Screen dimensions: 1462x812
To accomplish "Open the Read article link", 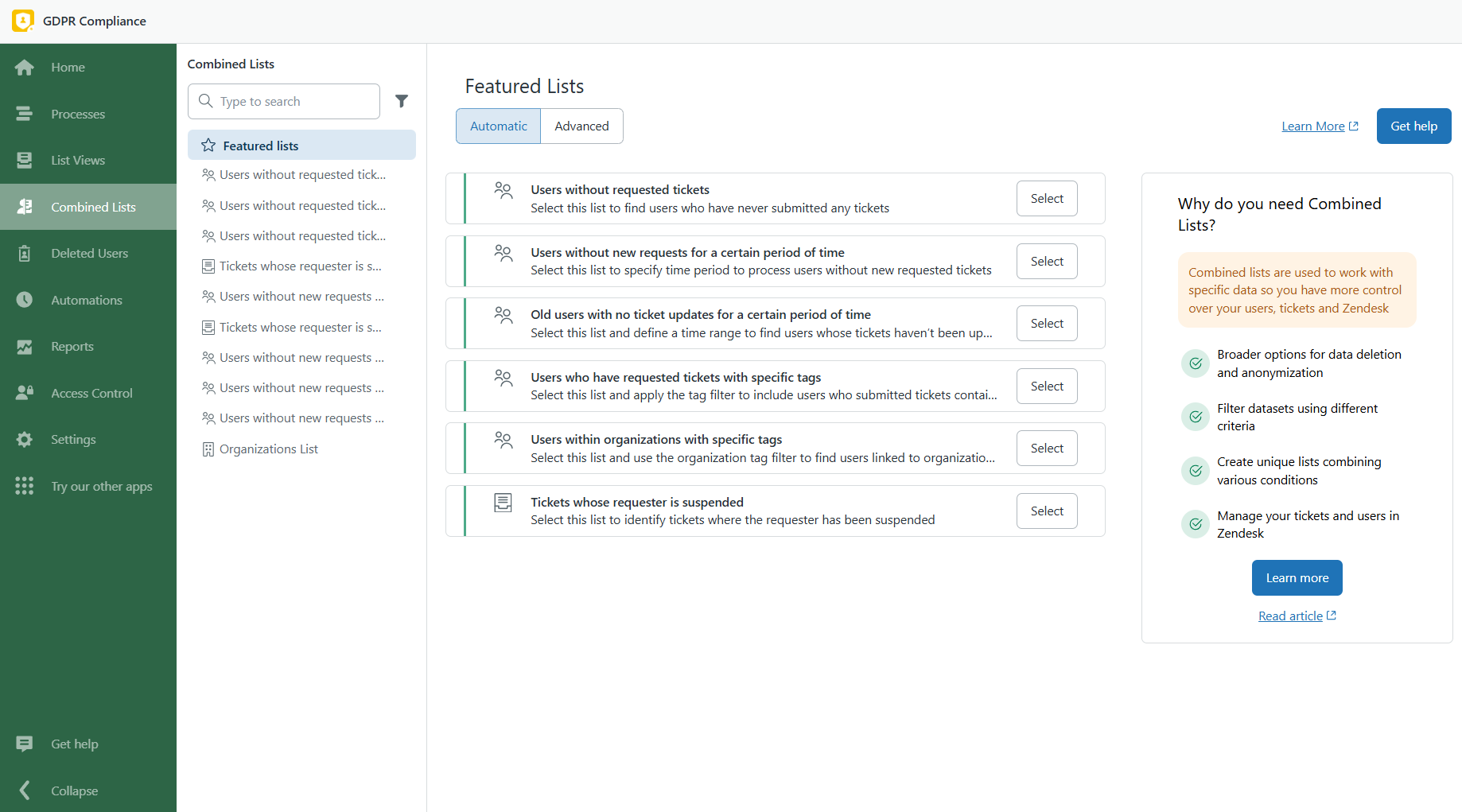I will 1297,615.
